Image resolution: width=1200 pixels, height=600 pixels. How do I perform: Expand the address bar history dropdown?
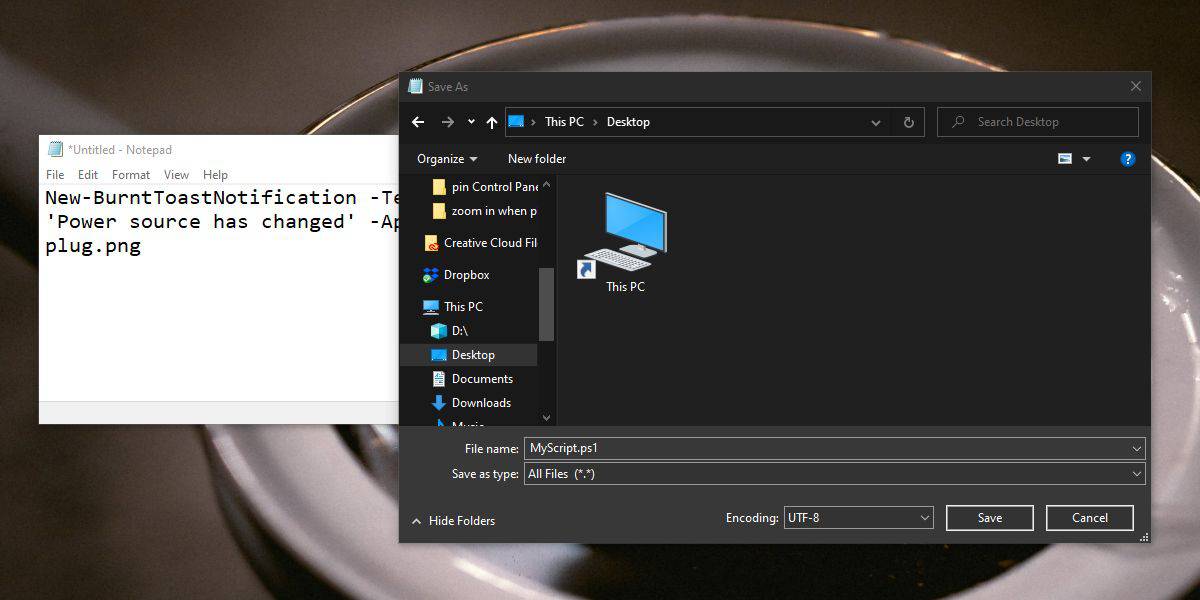pyautogui.click(x=876, y=122)
